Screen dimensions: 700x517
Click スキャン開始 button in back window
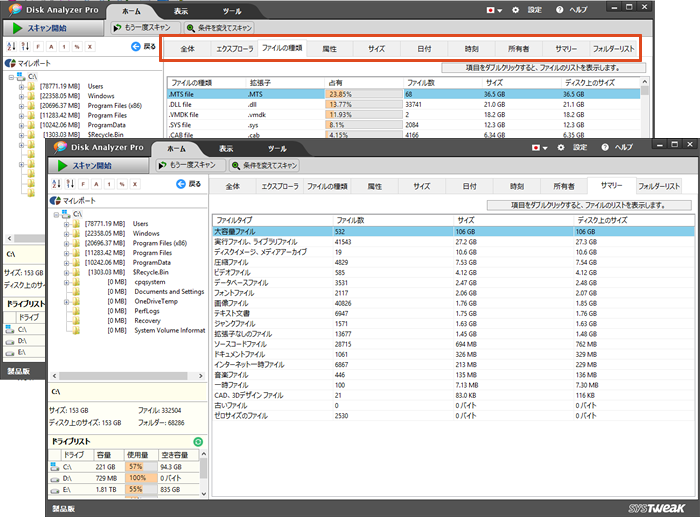coord(54,28)
